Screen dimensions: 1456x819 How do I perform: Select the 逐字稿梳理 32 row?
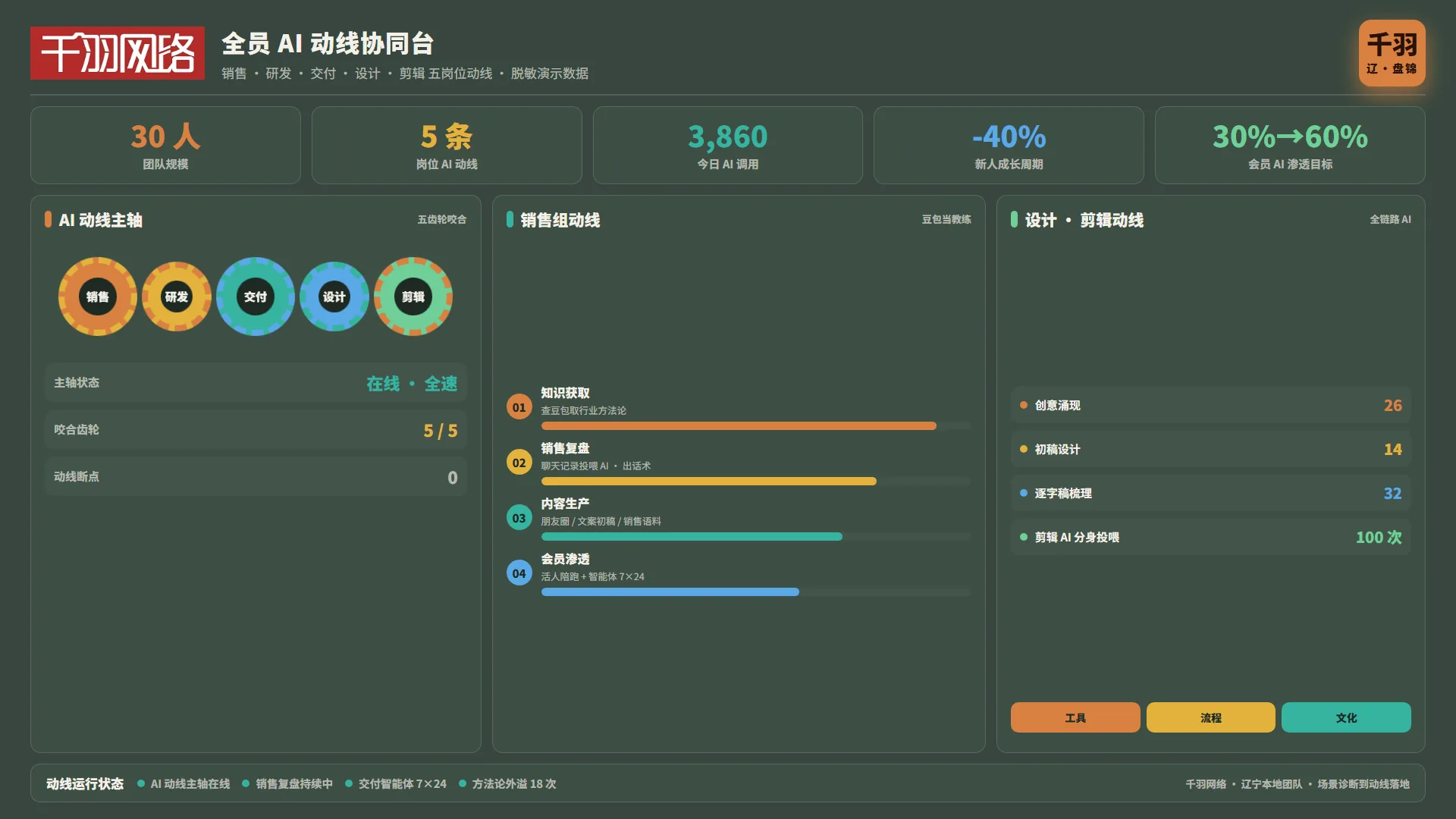pos(1211,493)
